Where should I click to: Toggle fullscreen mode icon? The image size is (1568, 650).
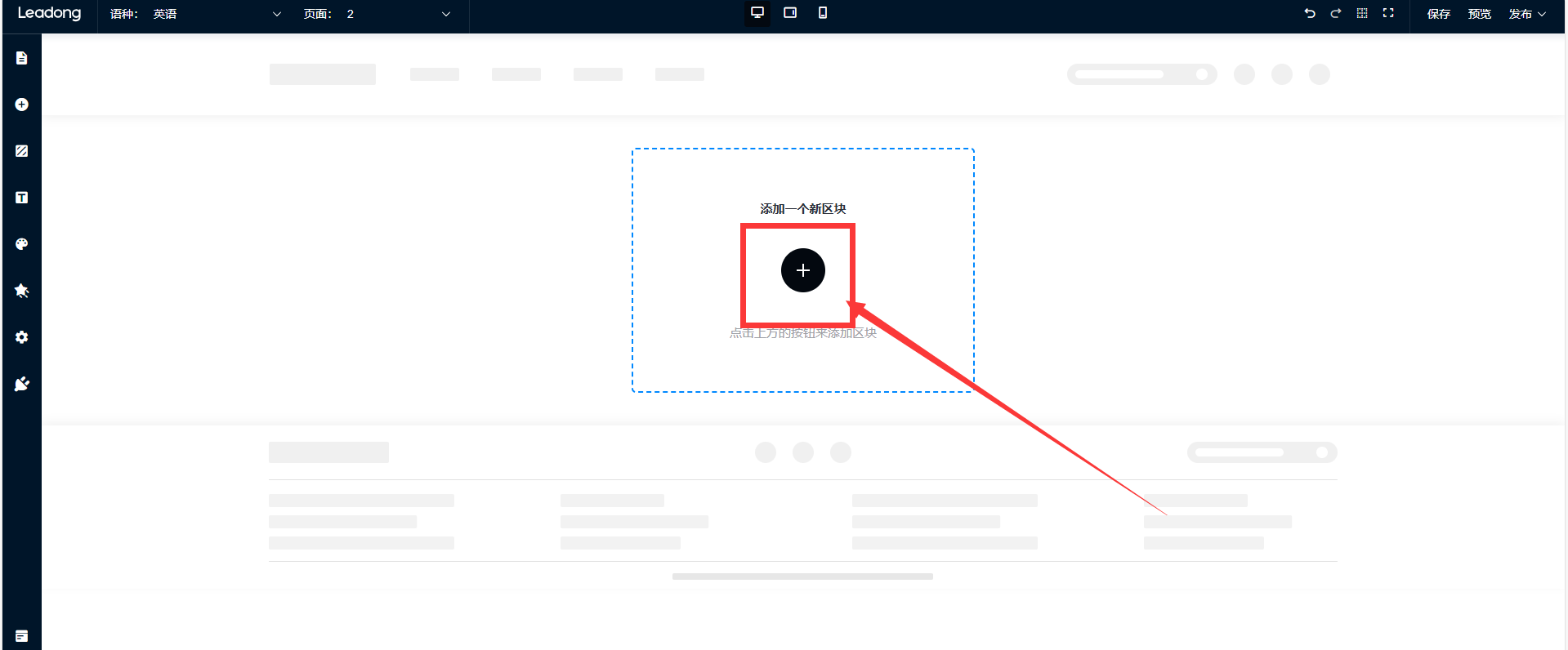coord(1388,13)
